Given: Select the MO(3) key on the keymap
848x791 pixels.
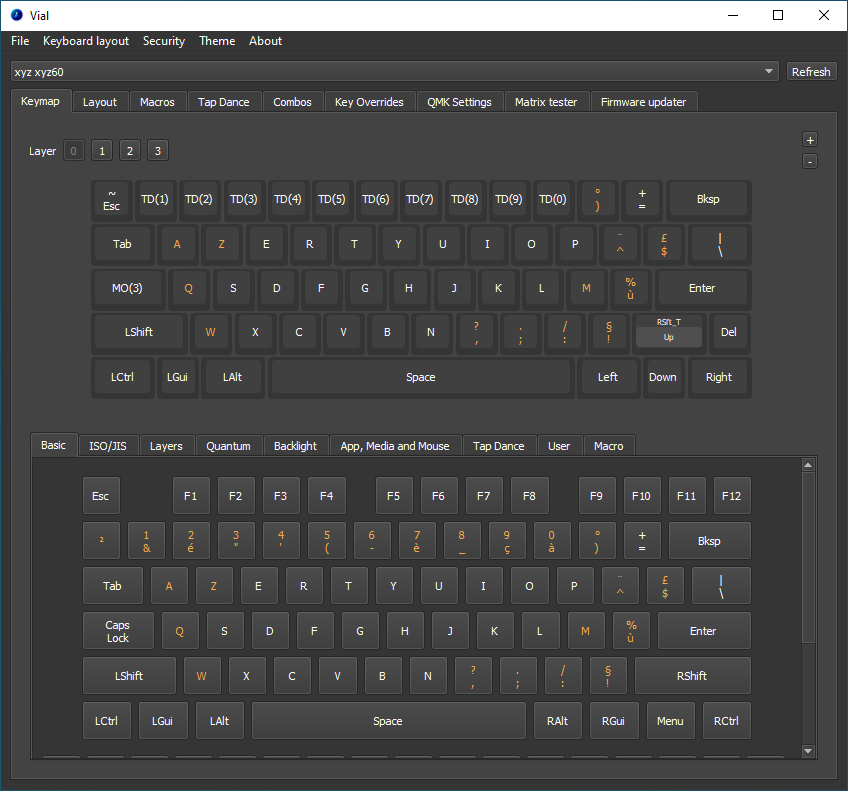Looking at the screenshot, I should (x=127, y=288).
